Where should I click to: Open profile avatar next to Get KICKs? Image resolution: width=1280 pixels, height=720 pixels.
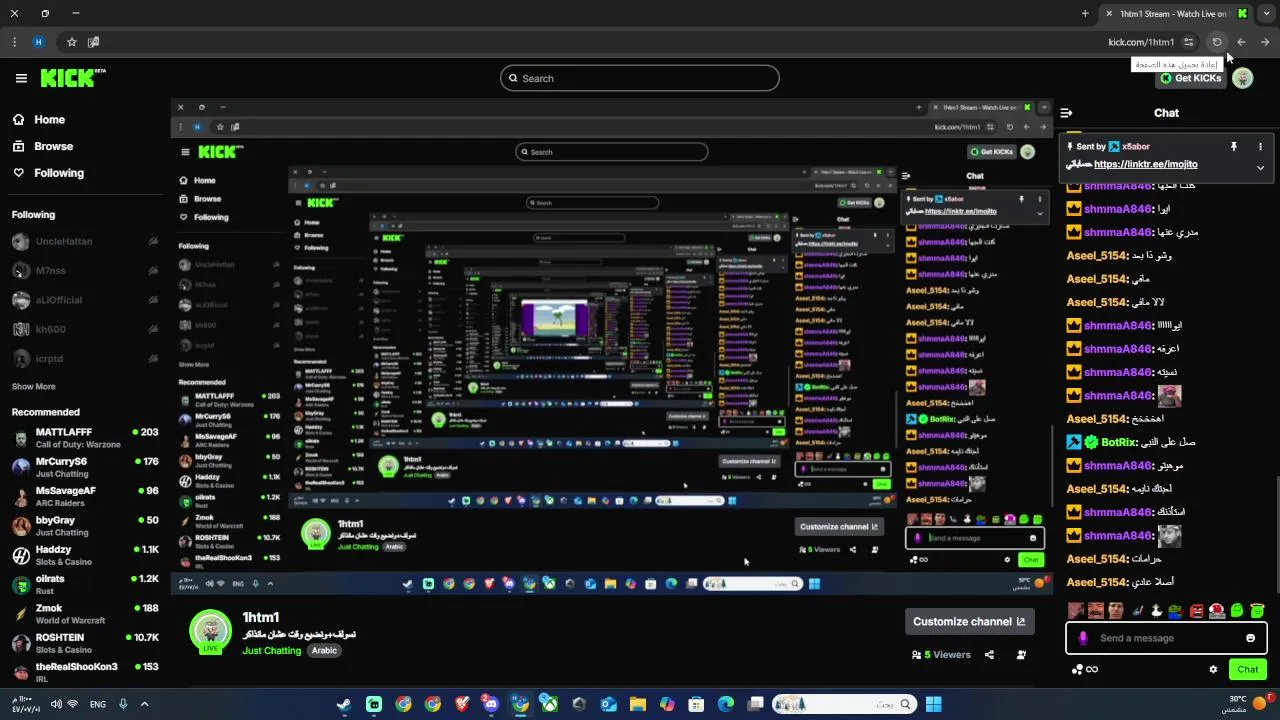[x=1242, y=78]
